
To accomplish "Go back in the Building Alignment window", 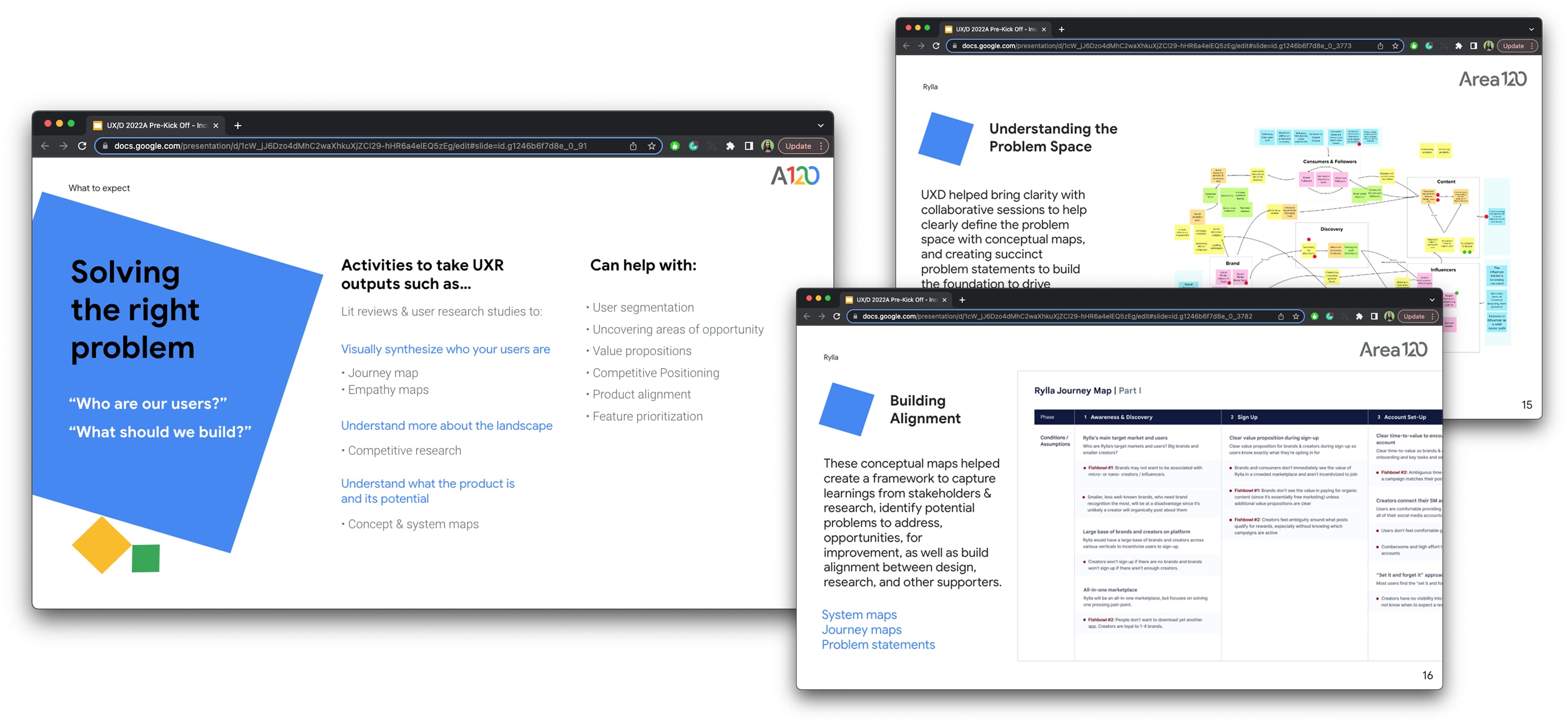I will (806, 316).
